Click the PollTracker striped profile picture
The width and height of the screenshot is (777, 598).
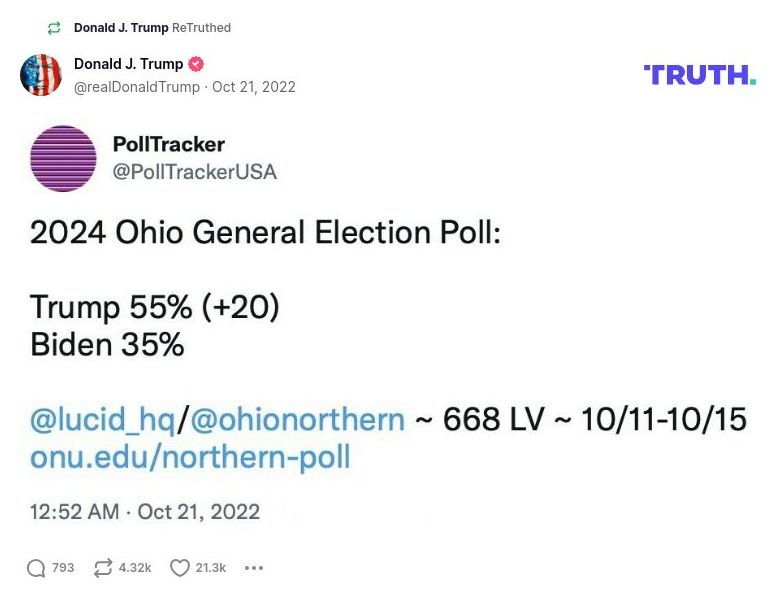(64, 159)
